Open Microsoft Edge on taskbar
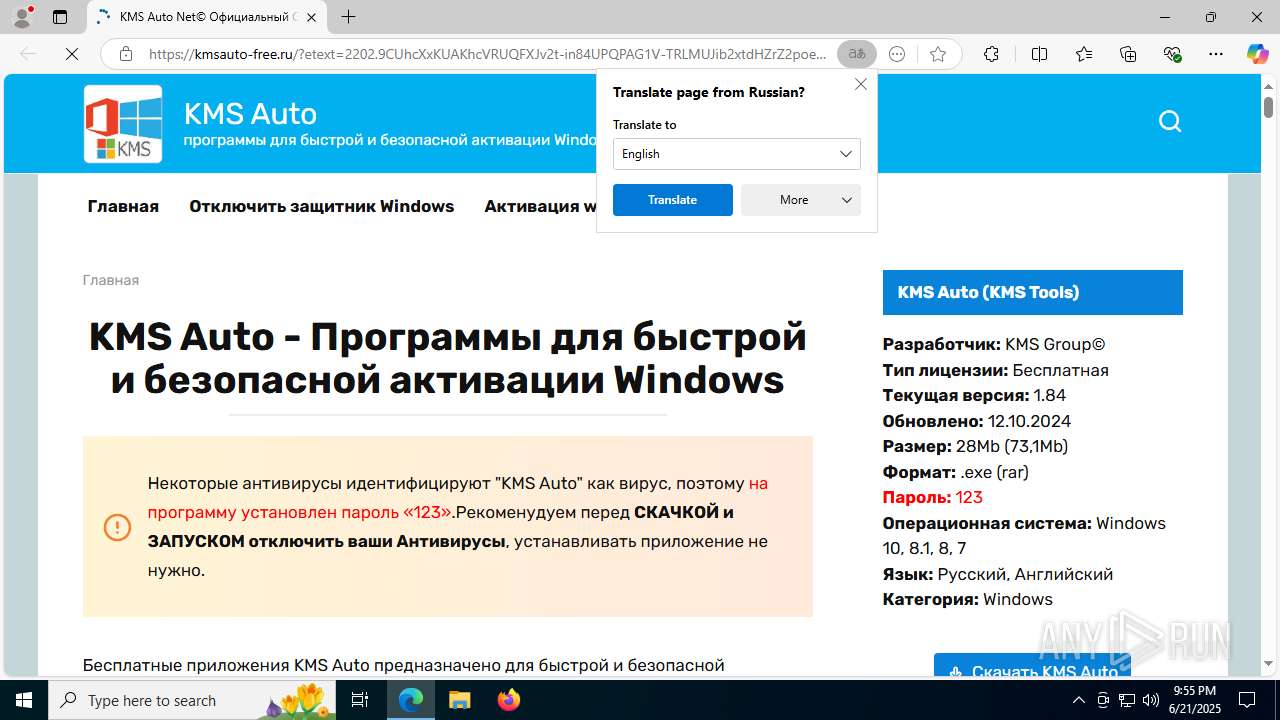Viewport: 1280px width, 720px height. pyautogui.click(x=411, y=700)
